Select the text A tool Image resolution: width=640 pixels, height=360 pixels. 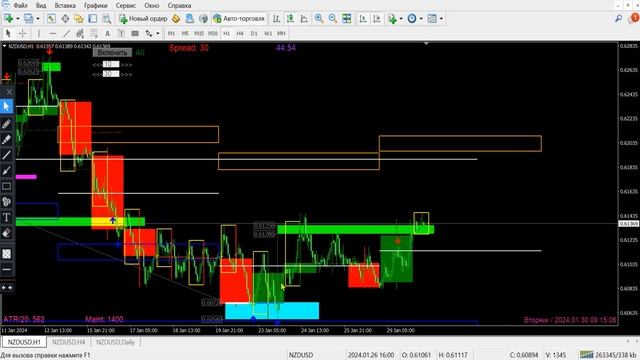tap(107, 33)
